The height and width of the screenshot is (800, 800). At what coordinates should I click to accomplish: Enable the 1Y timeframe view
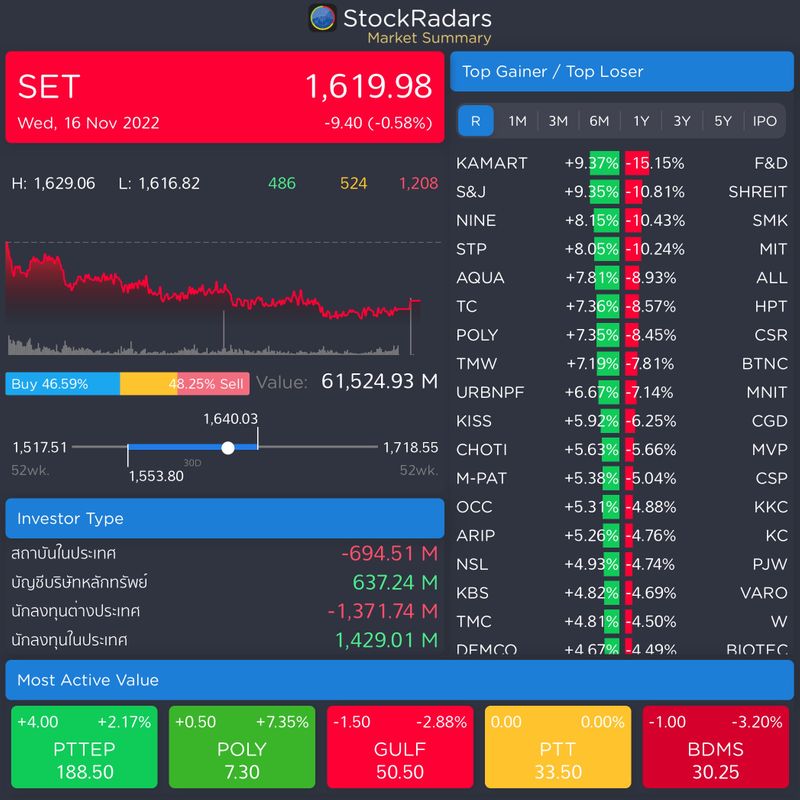(x=640, y=121)
